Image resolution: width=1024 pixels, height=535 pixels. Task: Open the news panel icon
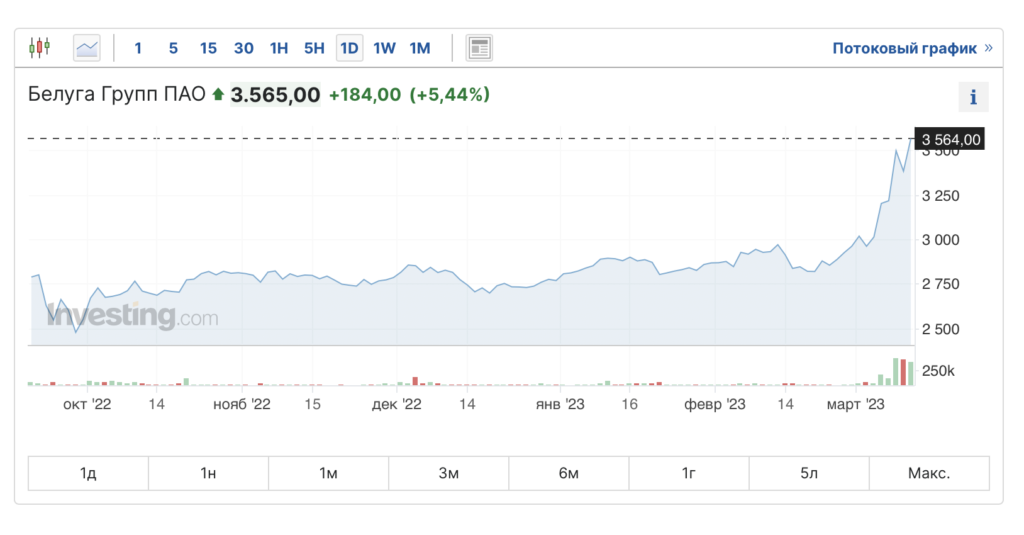coord(480,47)
